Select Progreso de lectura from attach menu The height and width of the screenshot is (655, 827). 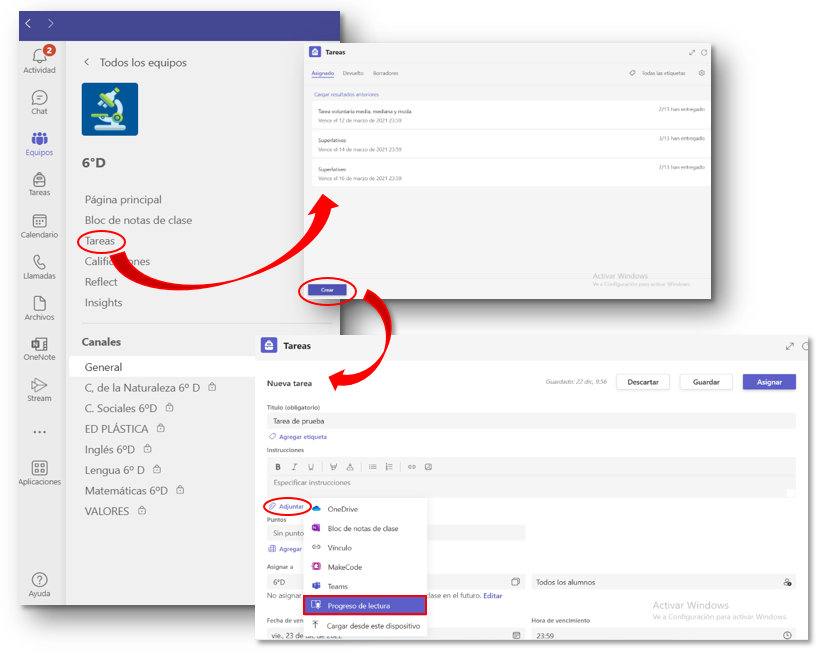365,605
